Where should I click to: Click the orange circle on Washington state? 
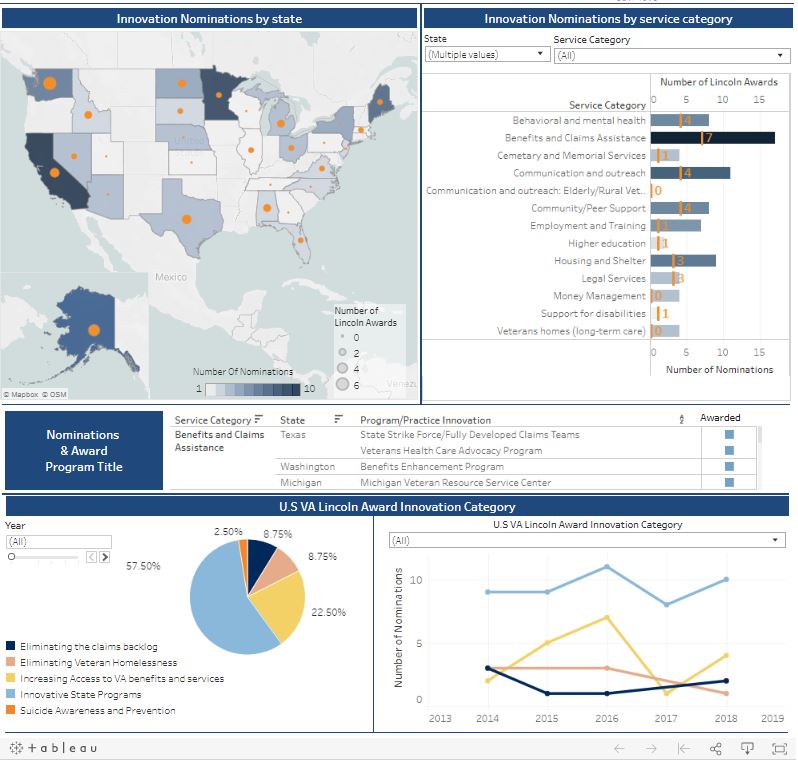click(49, 82)
